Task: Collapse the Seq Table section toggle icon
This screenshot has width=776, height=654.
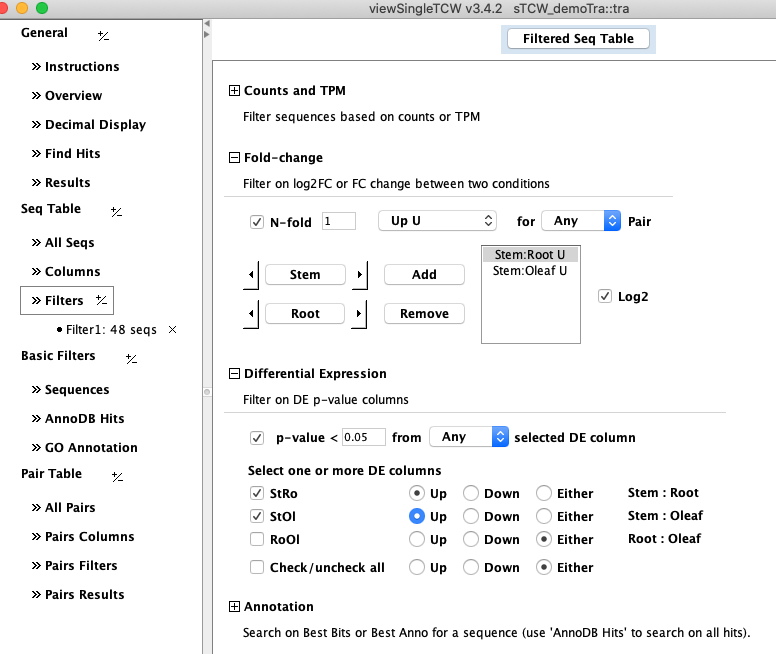Action: (116, 212)
